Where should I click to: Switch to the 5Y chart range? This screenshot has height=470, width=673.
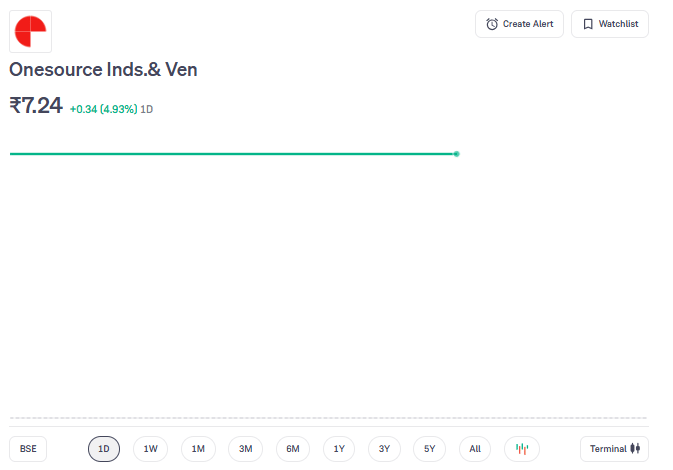pyautogui.click(x=430, y=449)
